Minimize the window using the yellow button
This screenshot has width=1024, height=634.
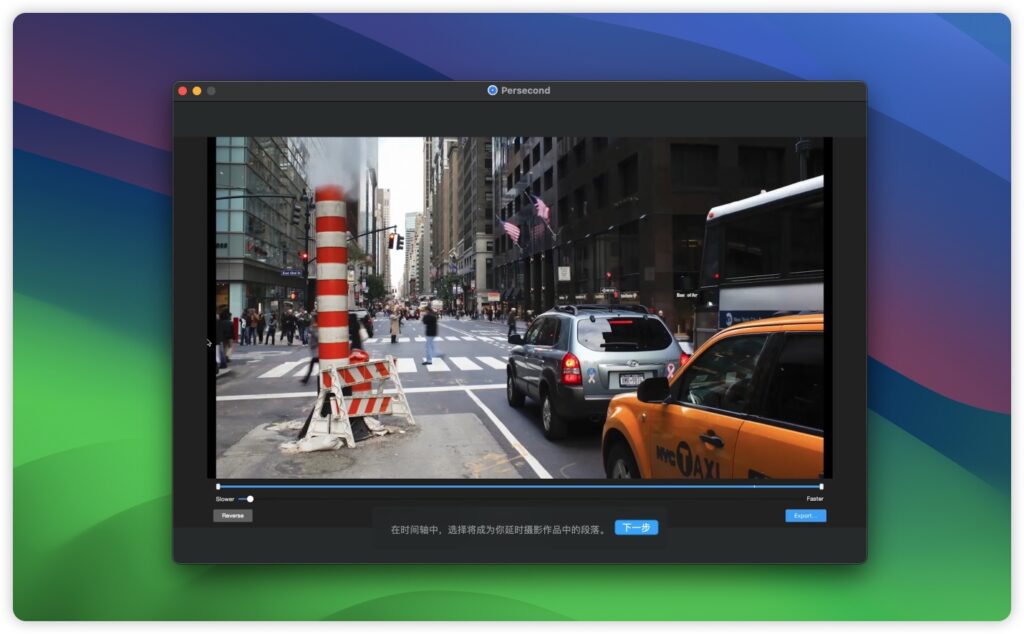click(197, 91)
